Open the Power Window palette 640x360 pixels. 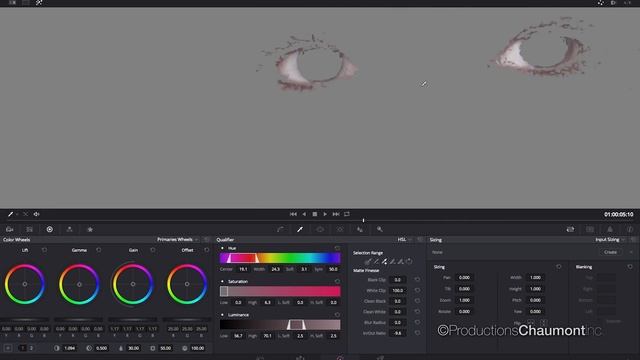320,229
